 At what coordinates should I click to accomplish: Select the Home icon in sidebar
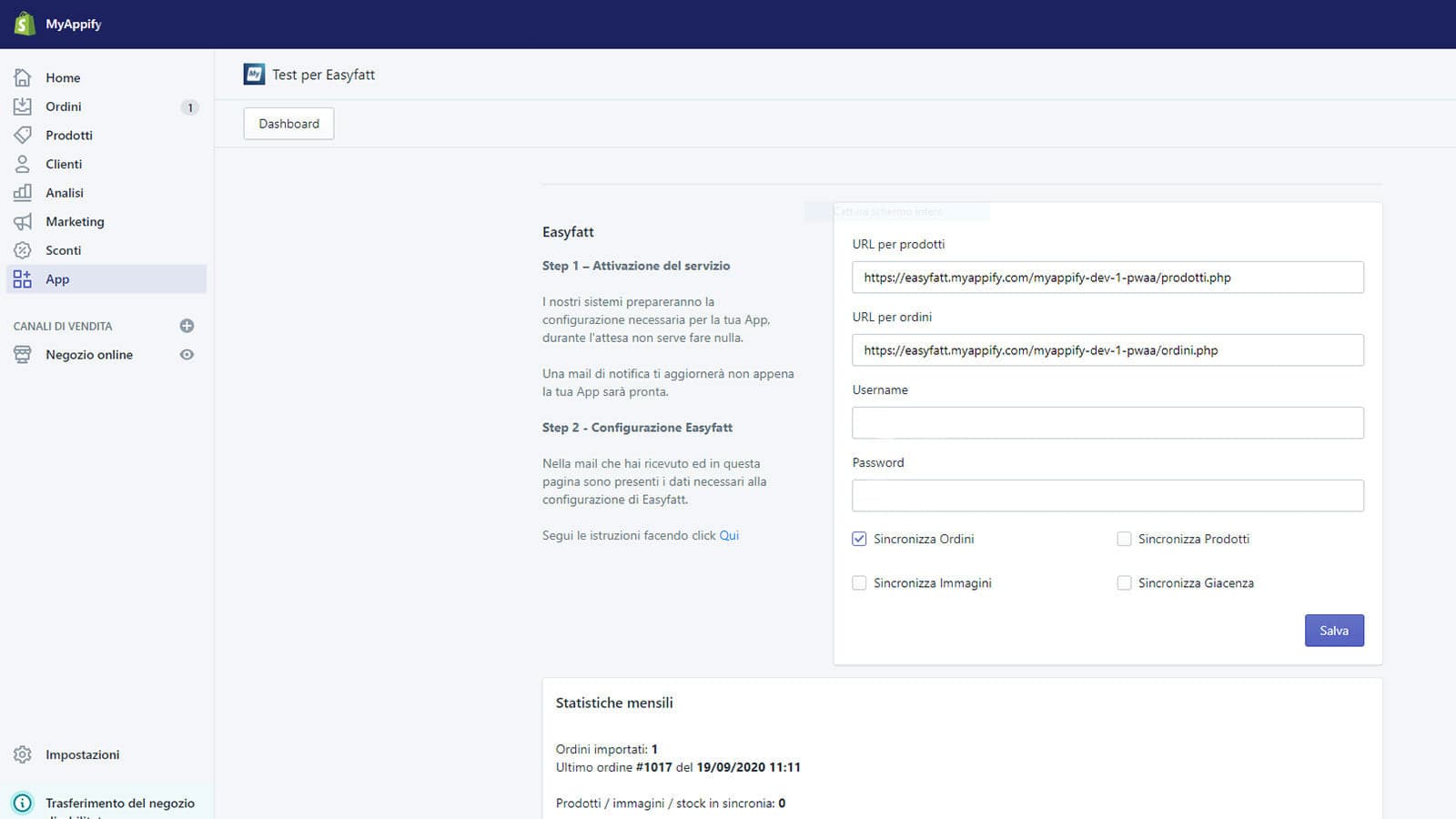[x=22, y=77]
